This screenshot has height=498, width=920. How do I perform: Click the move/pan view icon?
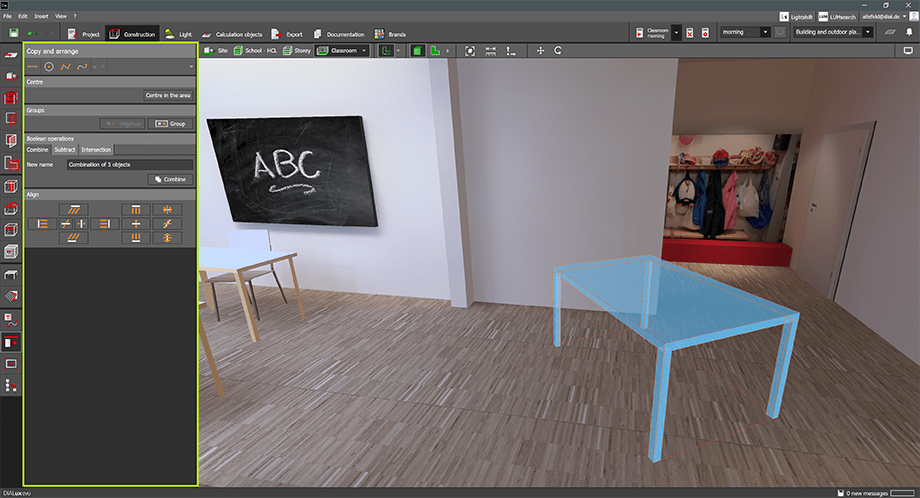pyautogui.click(x=541, y=50)
